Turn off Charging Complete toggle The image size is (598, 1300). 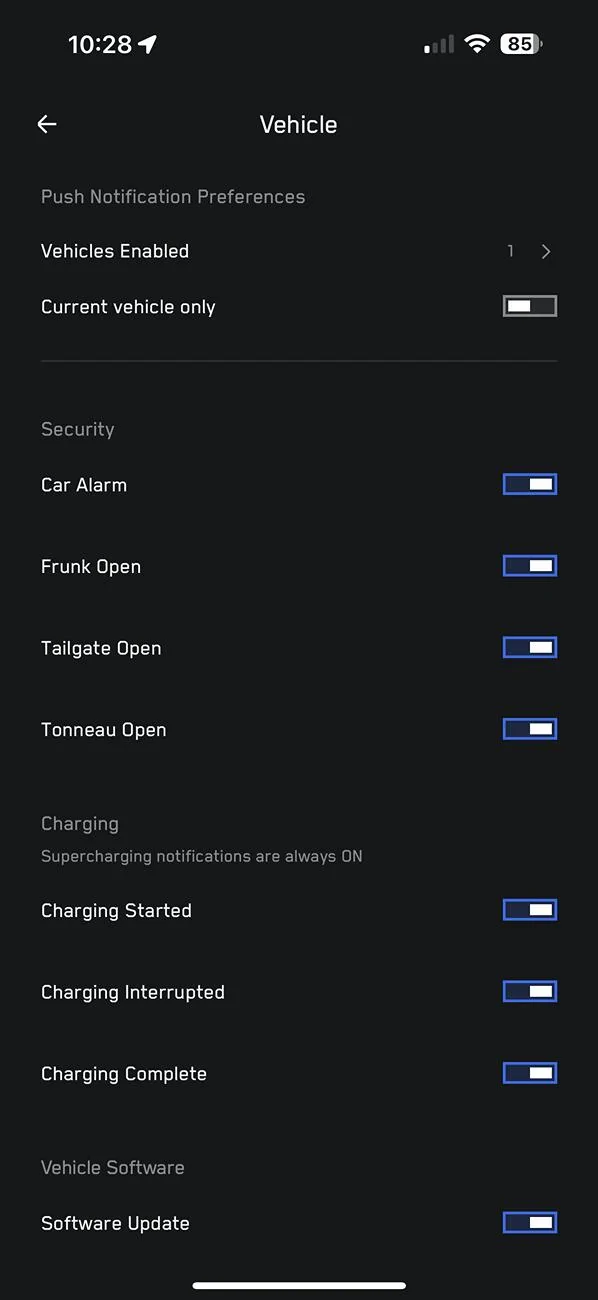click(x=530, y=1073)
